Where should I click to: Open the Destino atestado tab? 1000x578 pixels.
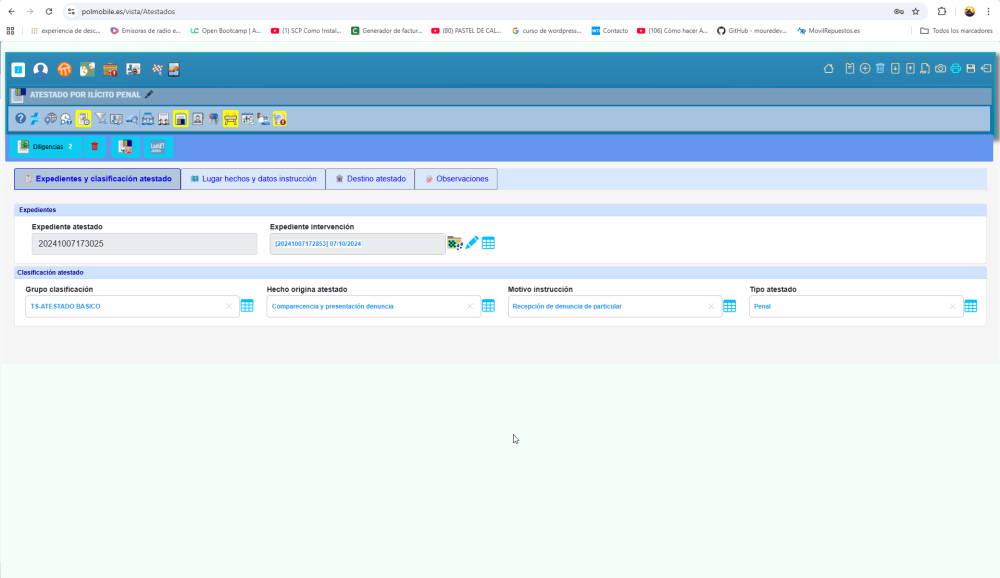(370, 179)
